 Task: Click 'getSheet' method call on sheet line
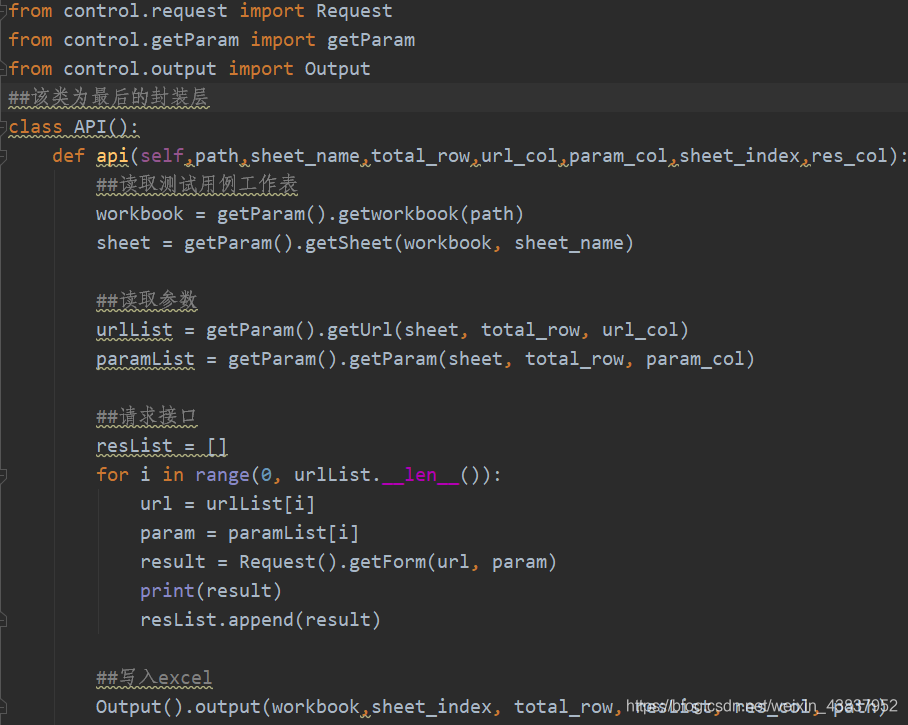pos(349,243)
